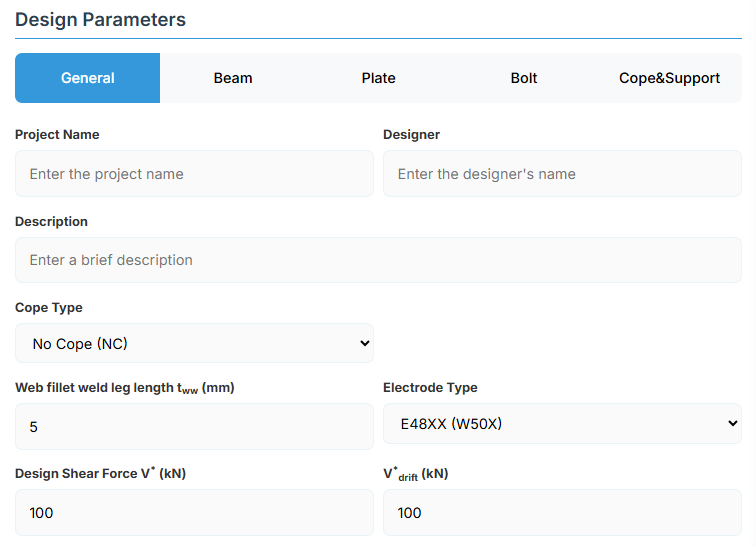756x547 pixels.
Task: Select the Design Shear Force V* input
Action: 194,513
